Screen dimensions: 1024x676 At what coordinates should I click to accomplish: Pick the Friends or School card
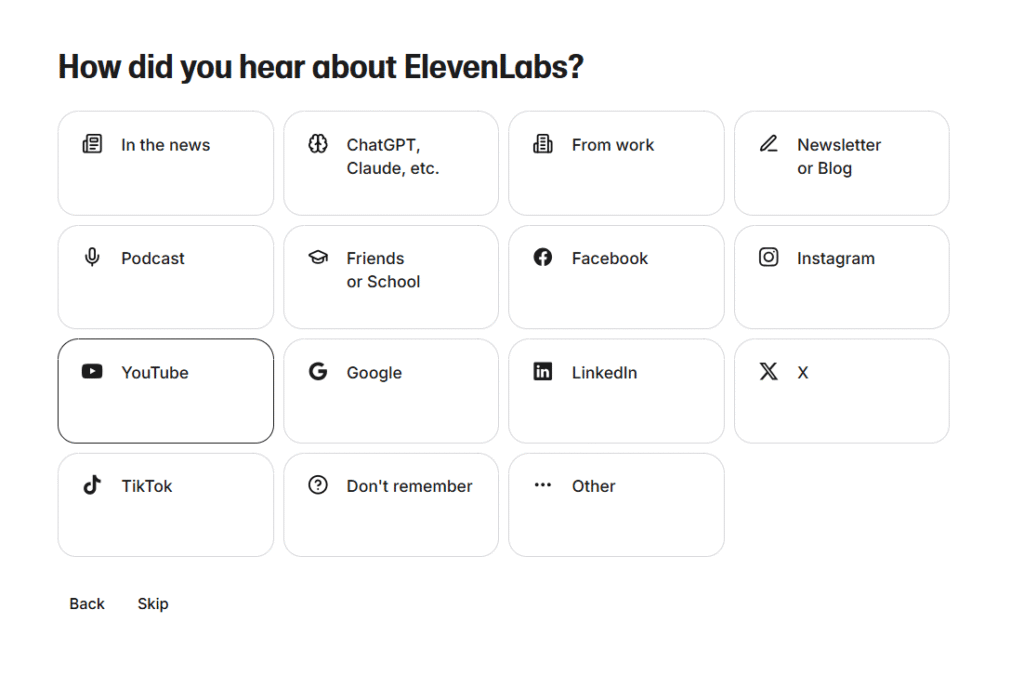(391, 277)
